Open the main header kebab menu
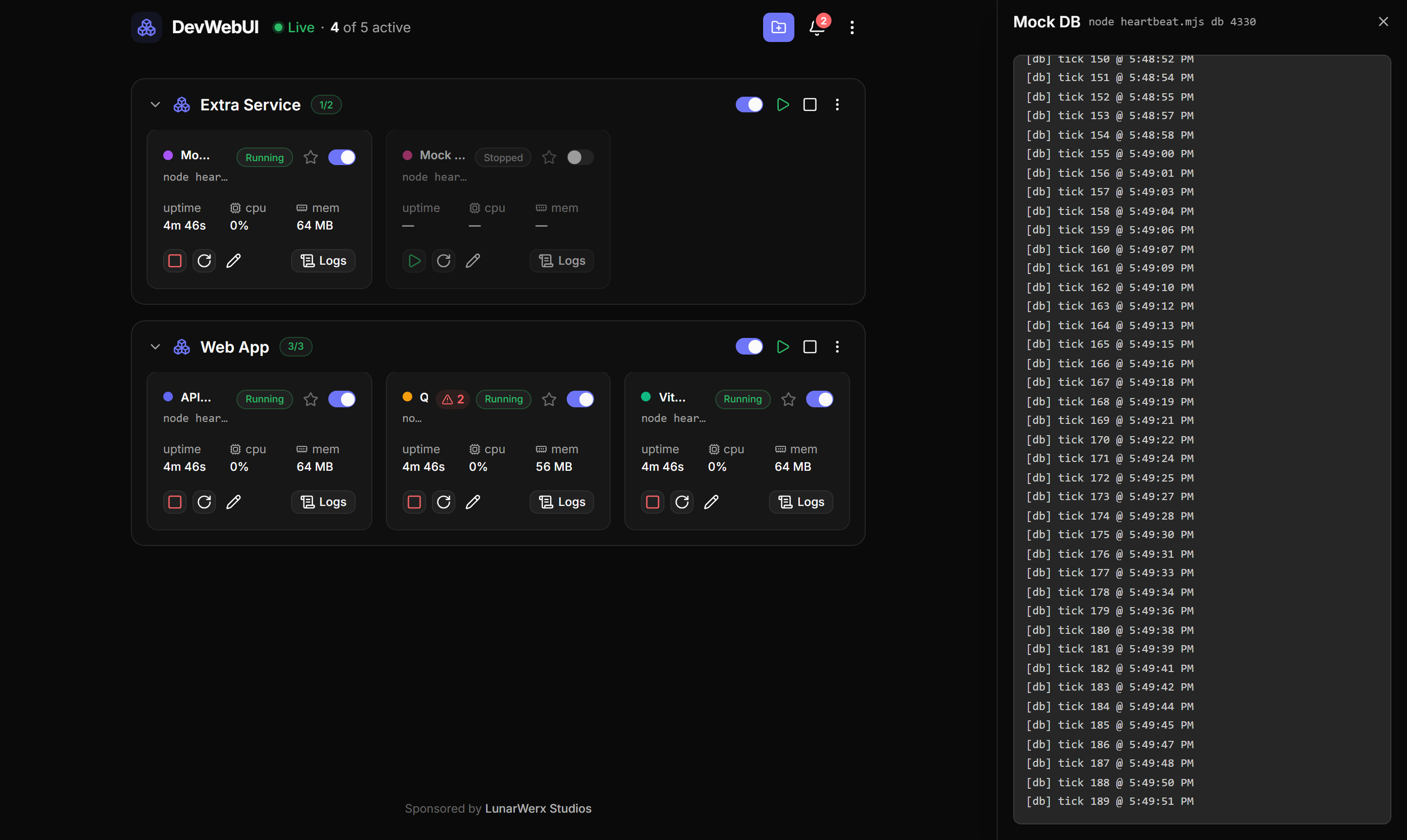1407x840 pixels. click(852, 27)
